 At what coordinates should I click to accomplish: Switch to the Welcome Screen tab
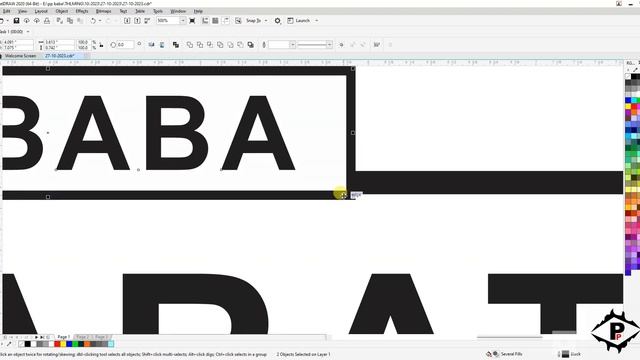tap(20, 56)
